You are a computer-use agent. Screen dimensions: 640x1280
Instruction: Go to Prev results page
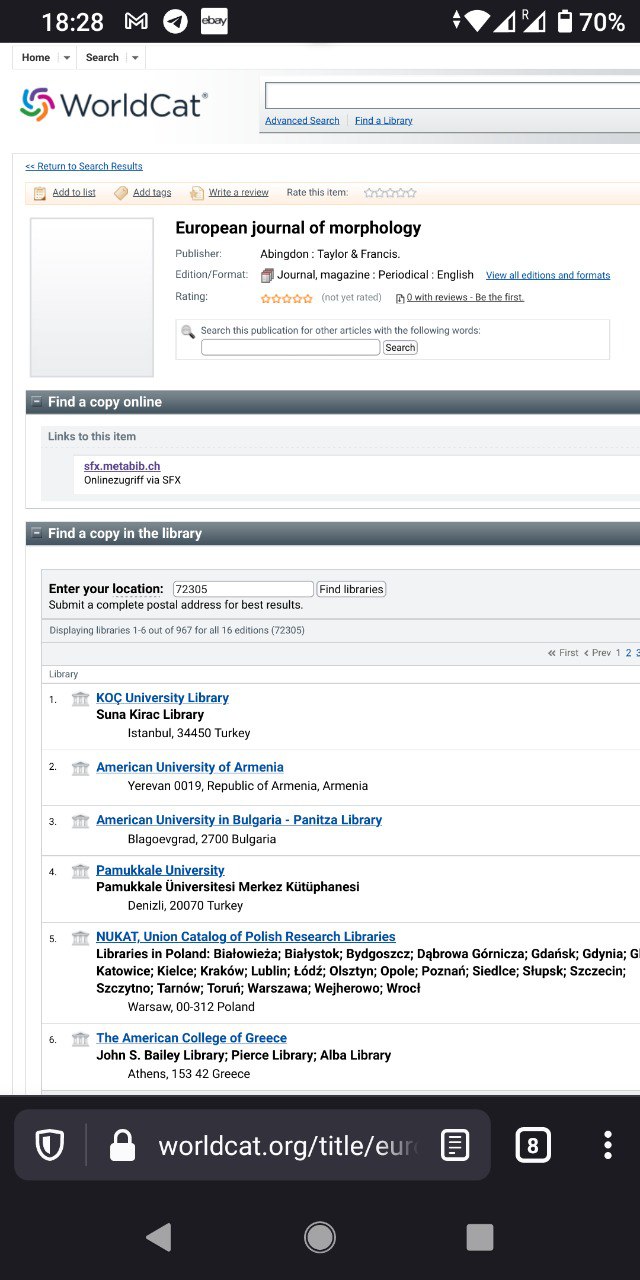point(597,653)
